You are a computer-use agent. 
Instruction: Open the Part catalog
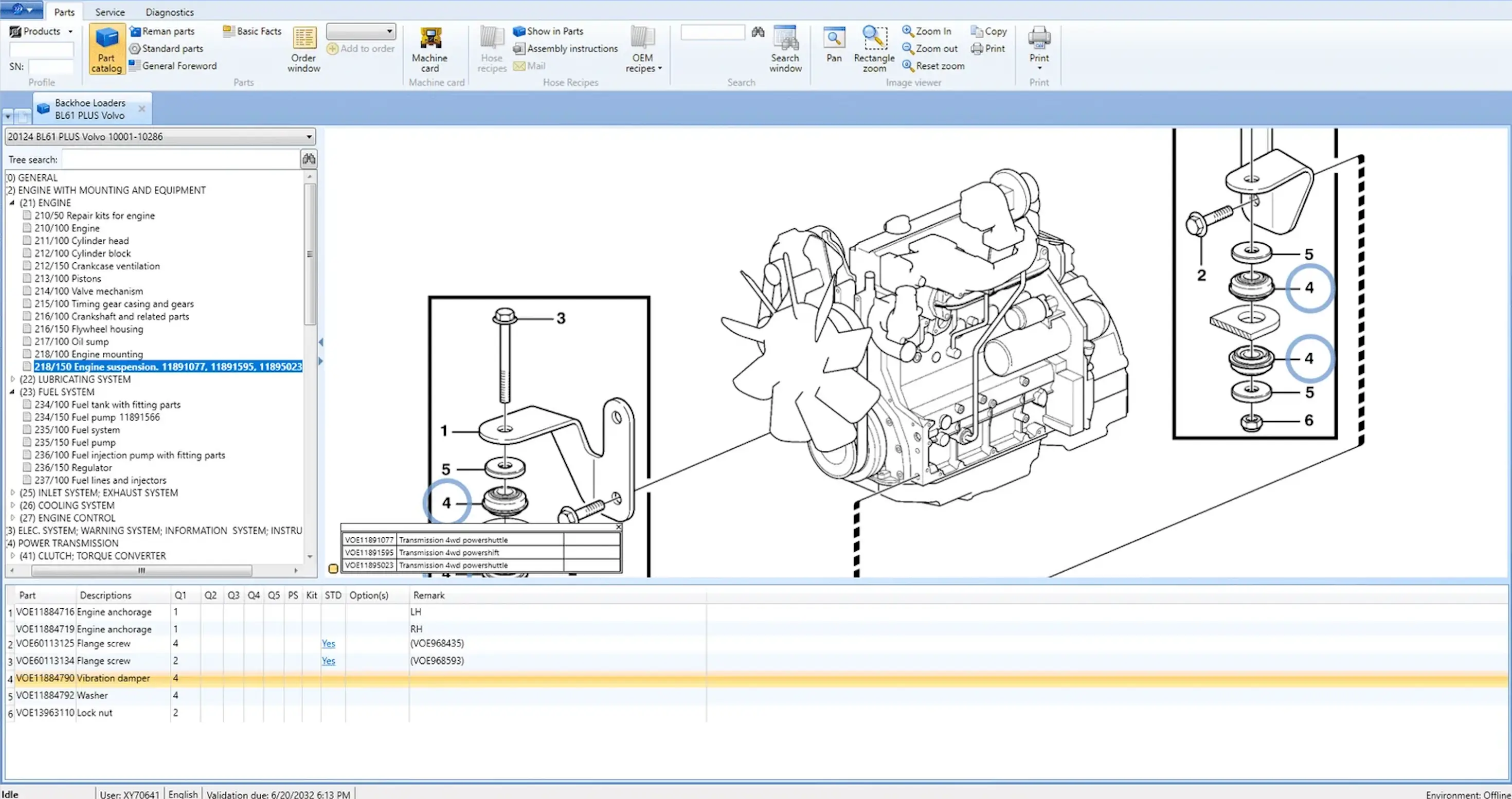point(106,49)
